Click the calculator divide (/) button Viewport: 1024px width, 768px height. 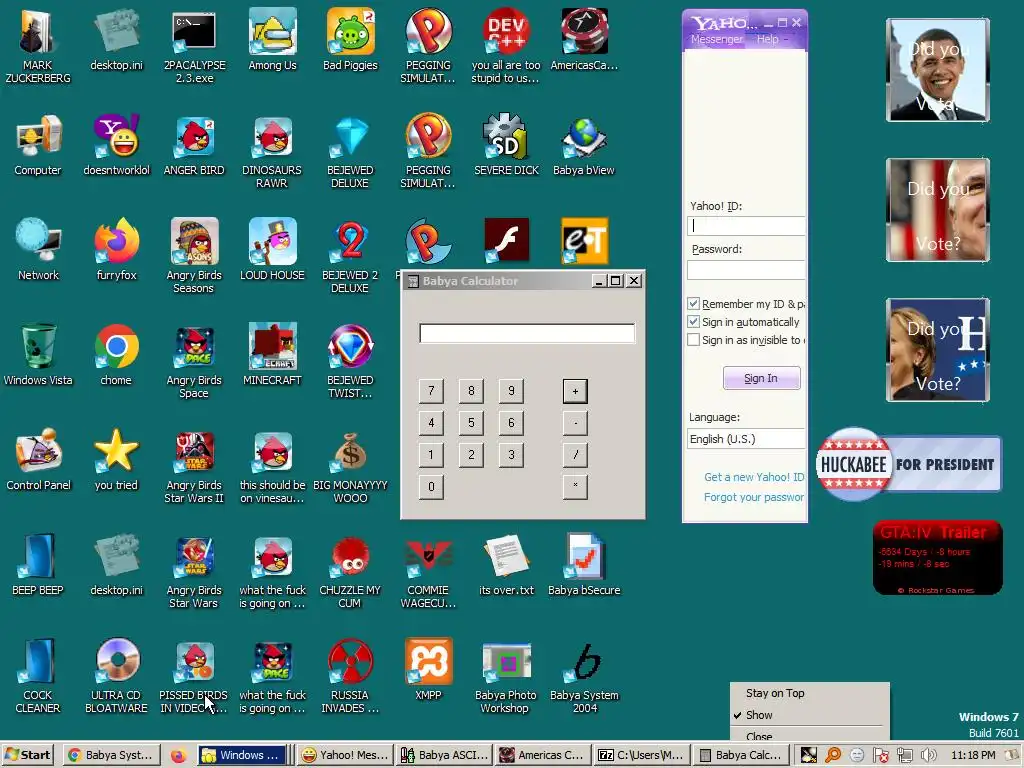coord(575,455)
